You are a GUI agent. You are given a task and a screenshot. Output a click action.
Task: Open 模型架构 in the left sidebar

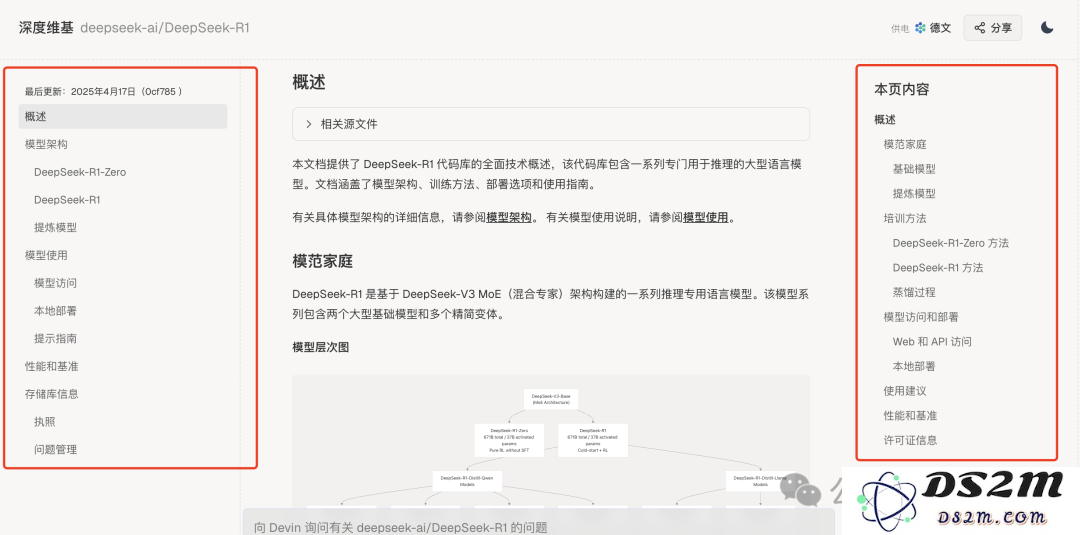coord(46,144)
